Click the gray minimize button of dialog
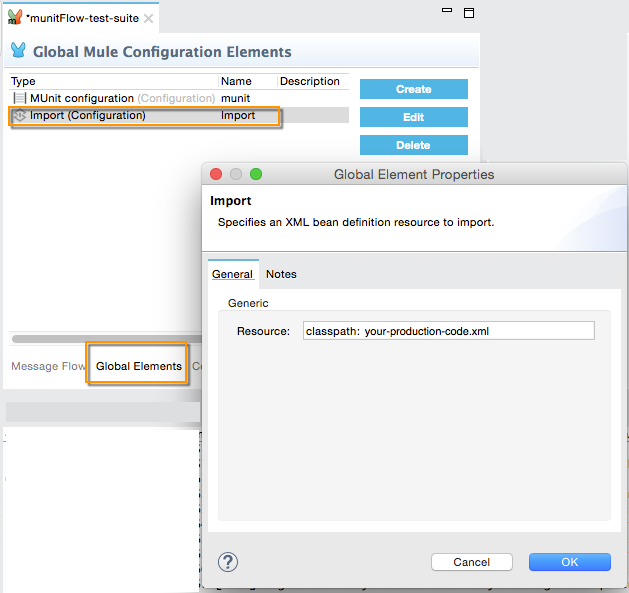The height and width of the screenshot is (593, 629). coord(236,174)
